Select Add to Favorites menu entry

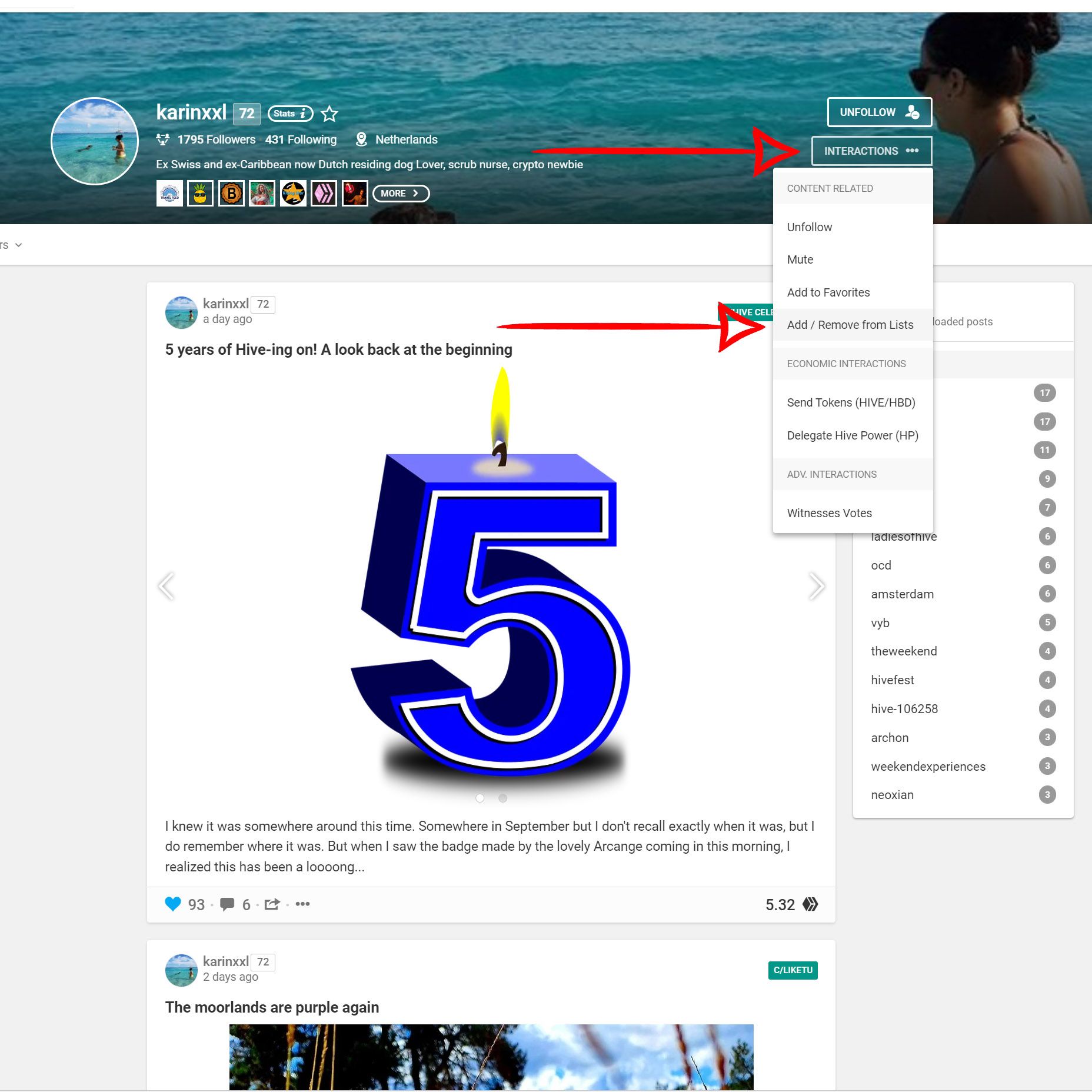(853, 292)
